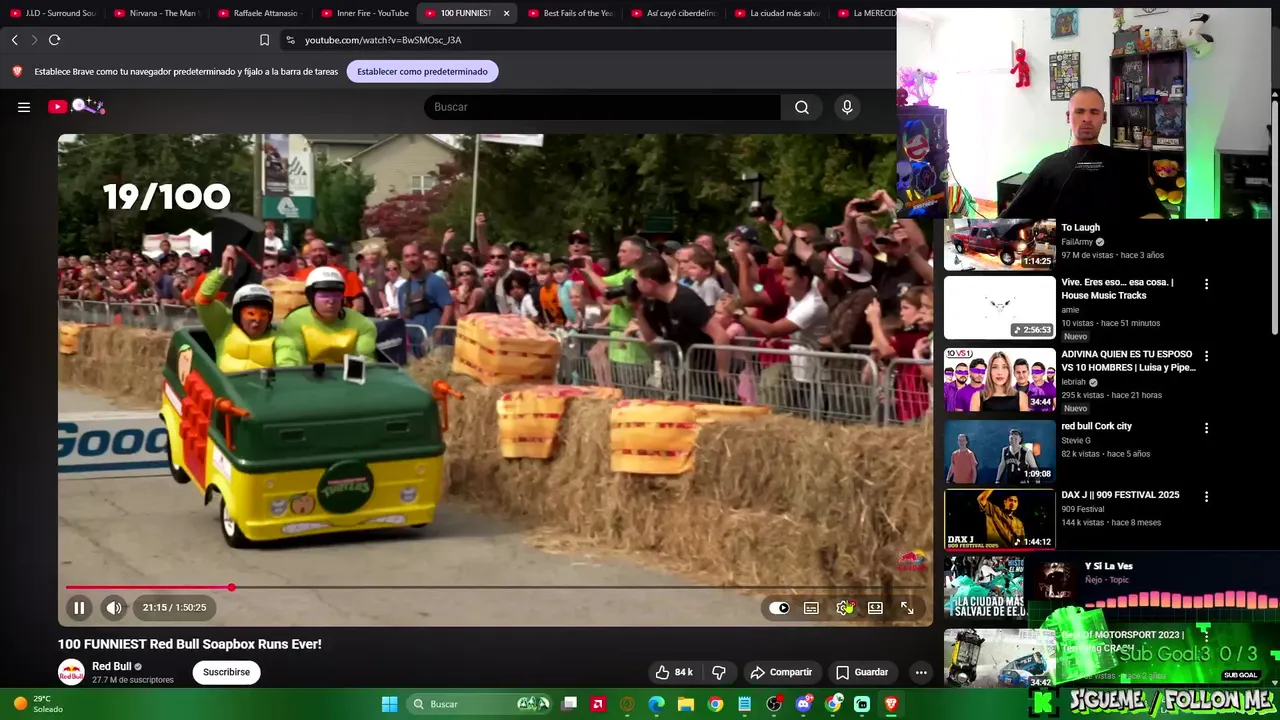Click the YouTube search field
Viewport: 1280px width, 720px height.
pyautogui.click(x=602, y=107)
